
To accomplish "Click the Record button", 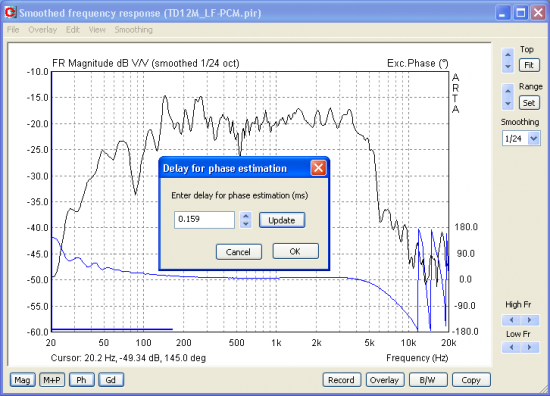I will pos(342,380).
